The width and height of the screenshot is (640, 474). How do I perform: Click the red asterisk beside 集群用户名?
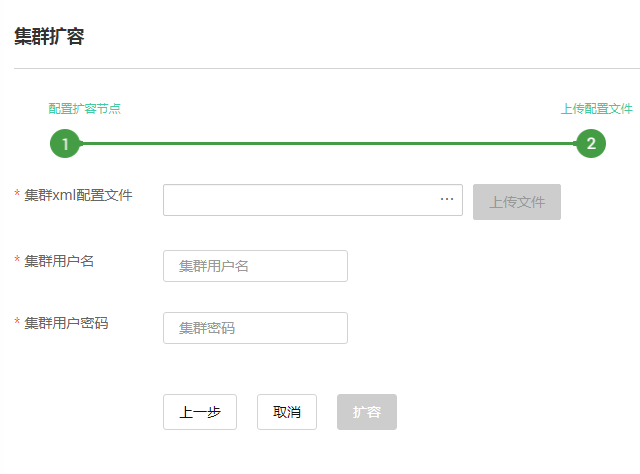(17, 261)
